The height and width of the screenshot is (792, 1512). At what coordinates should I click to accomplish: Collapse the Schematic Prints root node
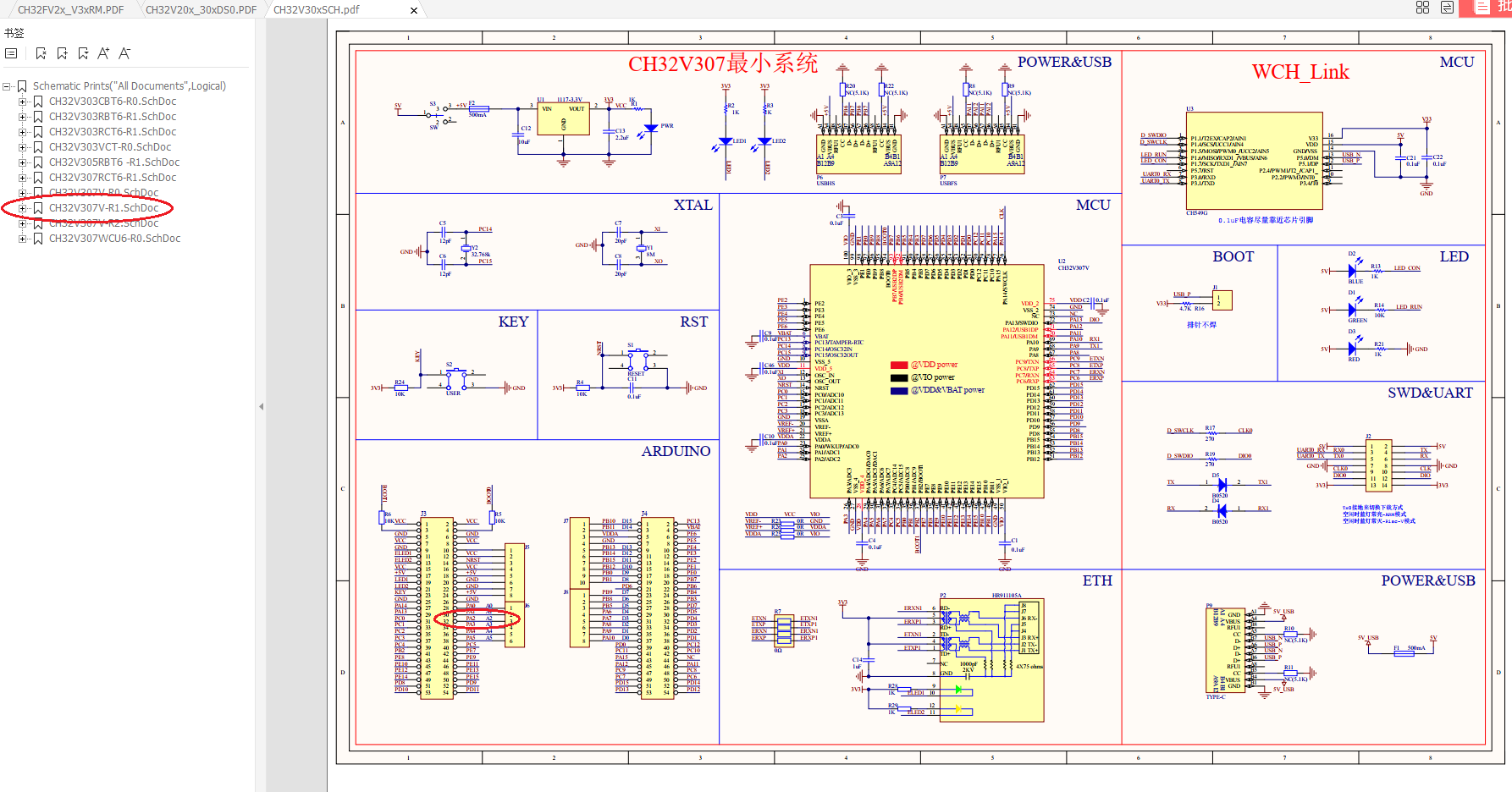click(x=8, y=86)
